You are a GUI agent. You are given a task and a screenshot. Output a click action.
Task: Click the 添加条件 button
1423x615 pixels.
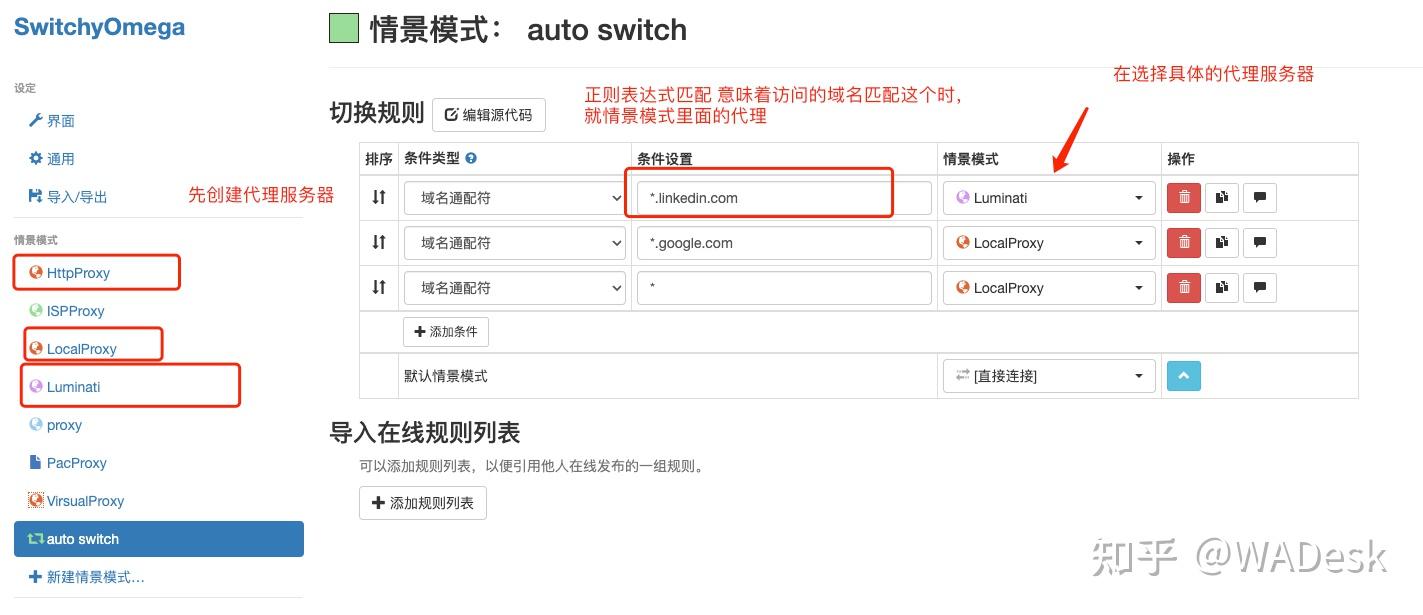(446, 331)
